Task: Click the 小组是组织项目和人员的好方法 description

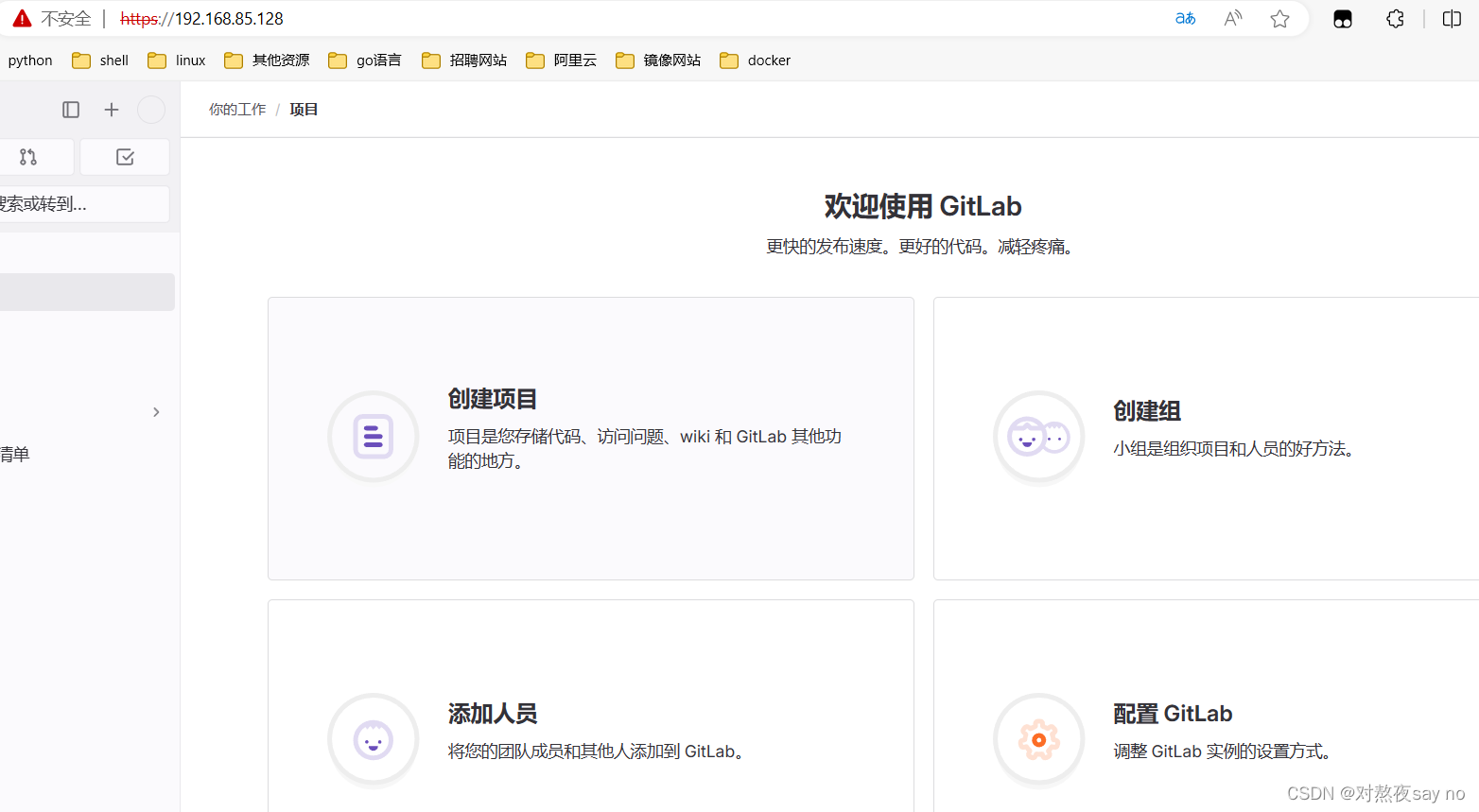Action: pyautogui.click(x=1237, y=449)
